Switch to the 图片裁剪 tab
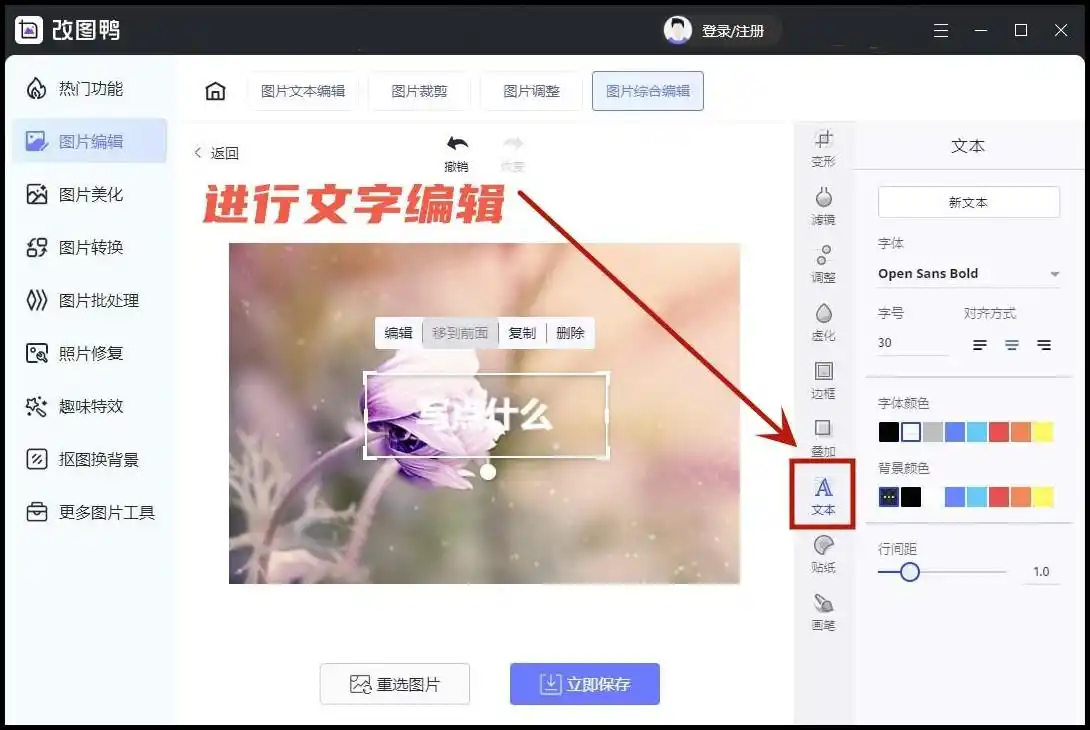 pyautogui.click(x=419, y=91)
